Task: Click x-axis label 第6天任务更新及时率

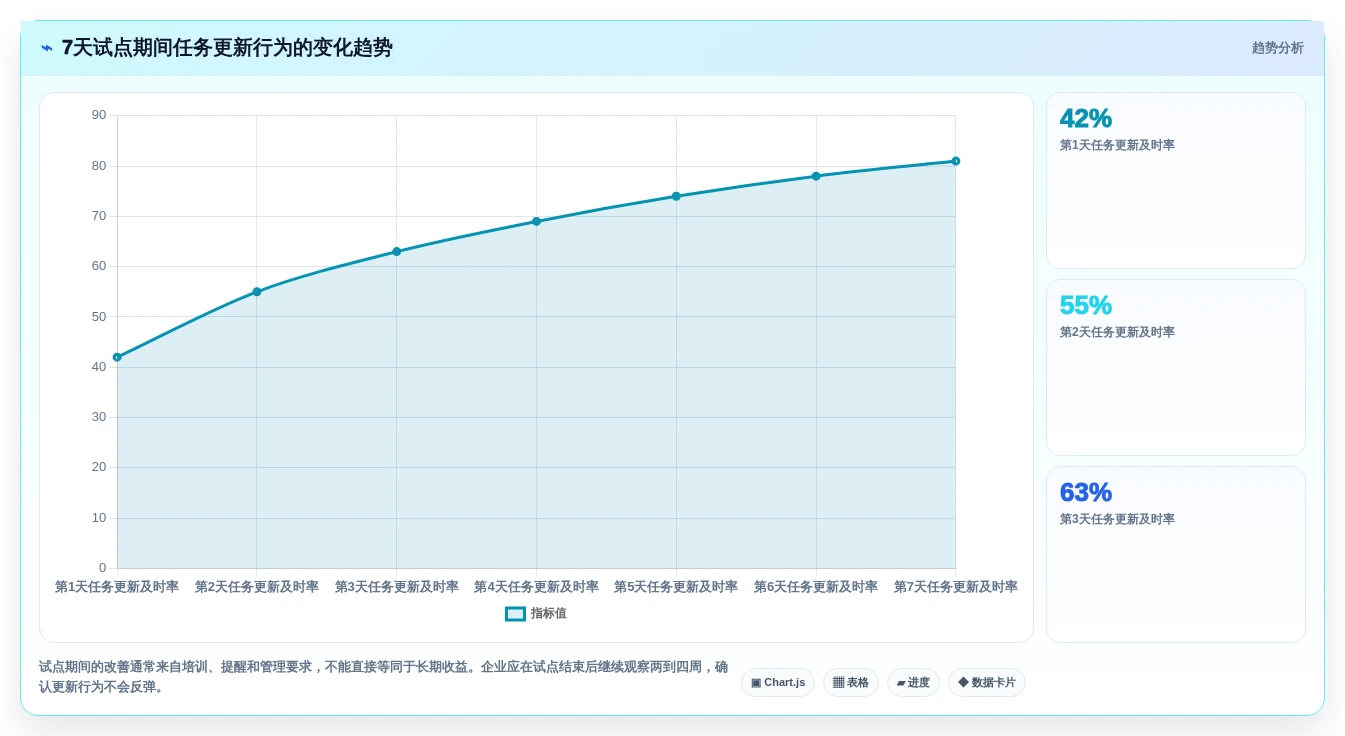Action: [x=816, y=587]
